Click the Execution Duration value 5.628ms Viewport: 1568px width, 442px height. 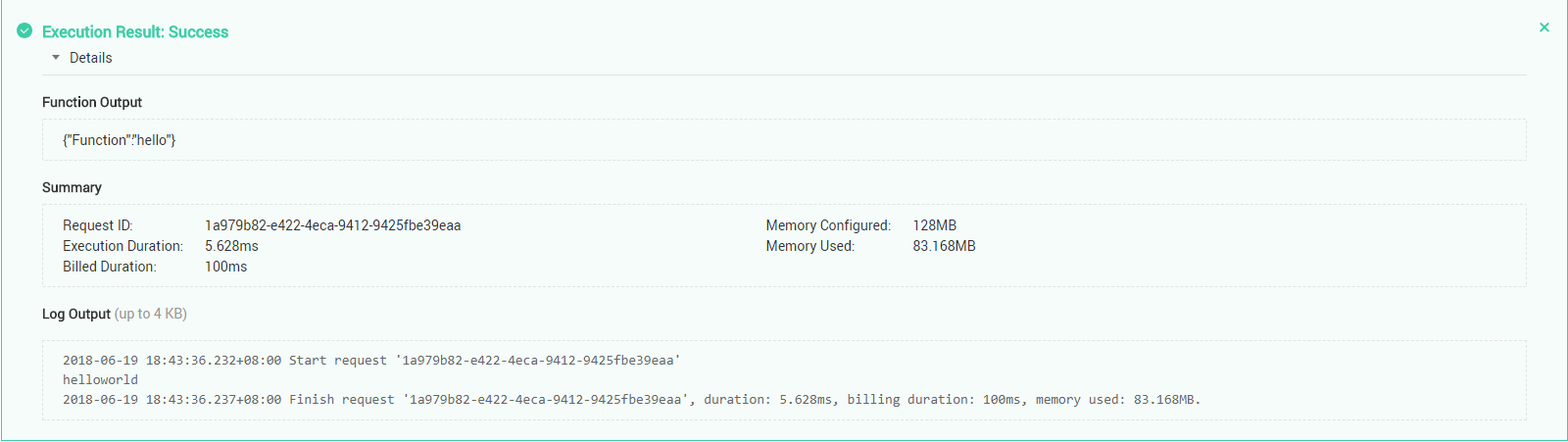pos(231,246)
